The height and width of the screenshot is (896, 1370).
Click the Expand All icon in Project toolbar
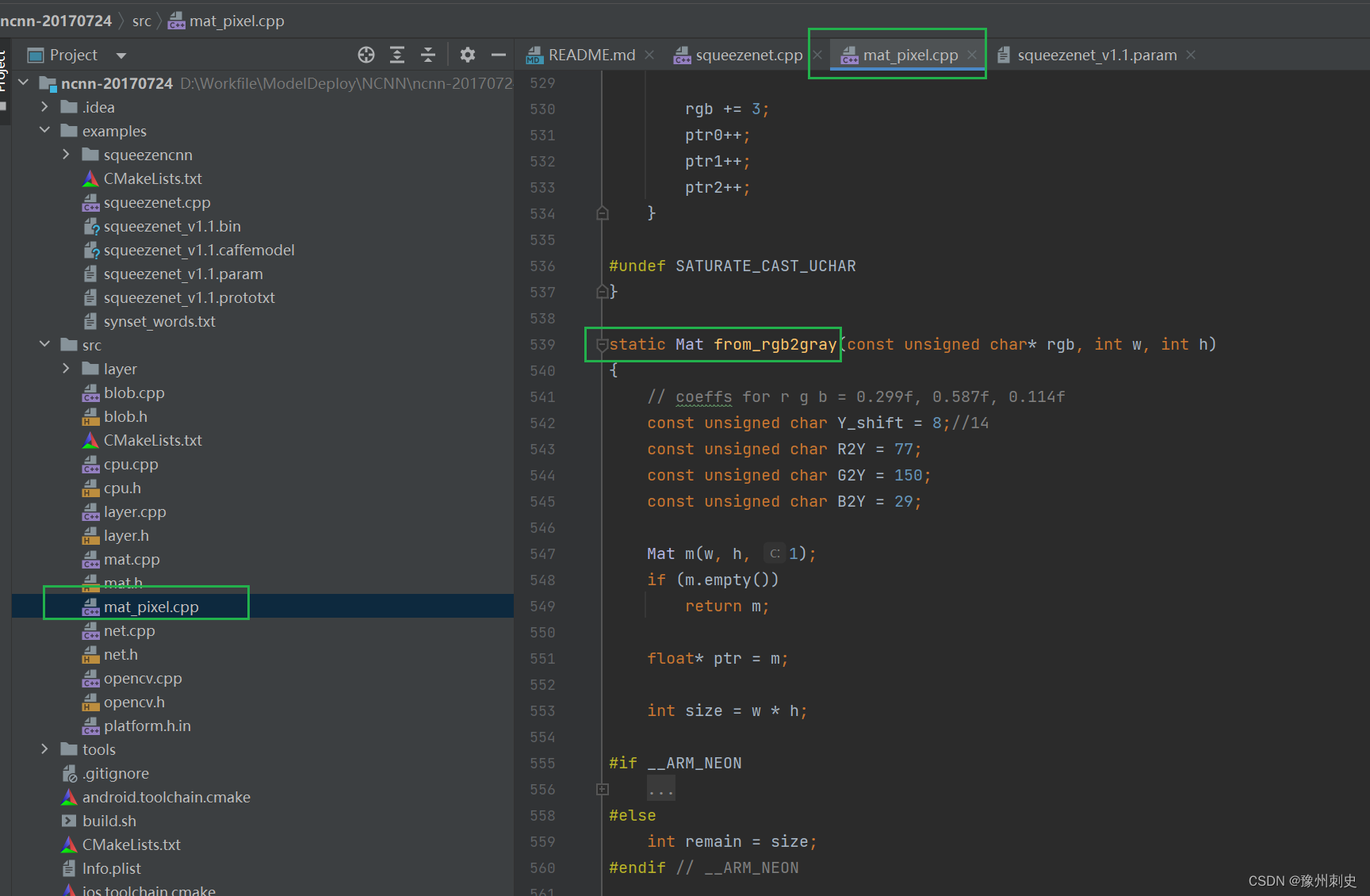pos(397,55)
